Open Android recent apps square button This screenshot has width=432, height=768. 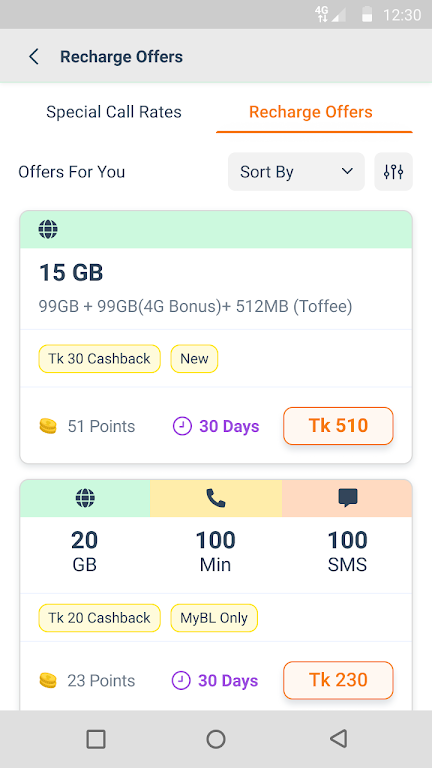[96, 739]
